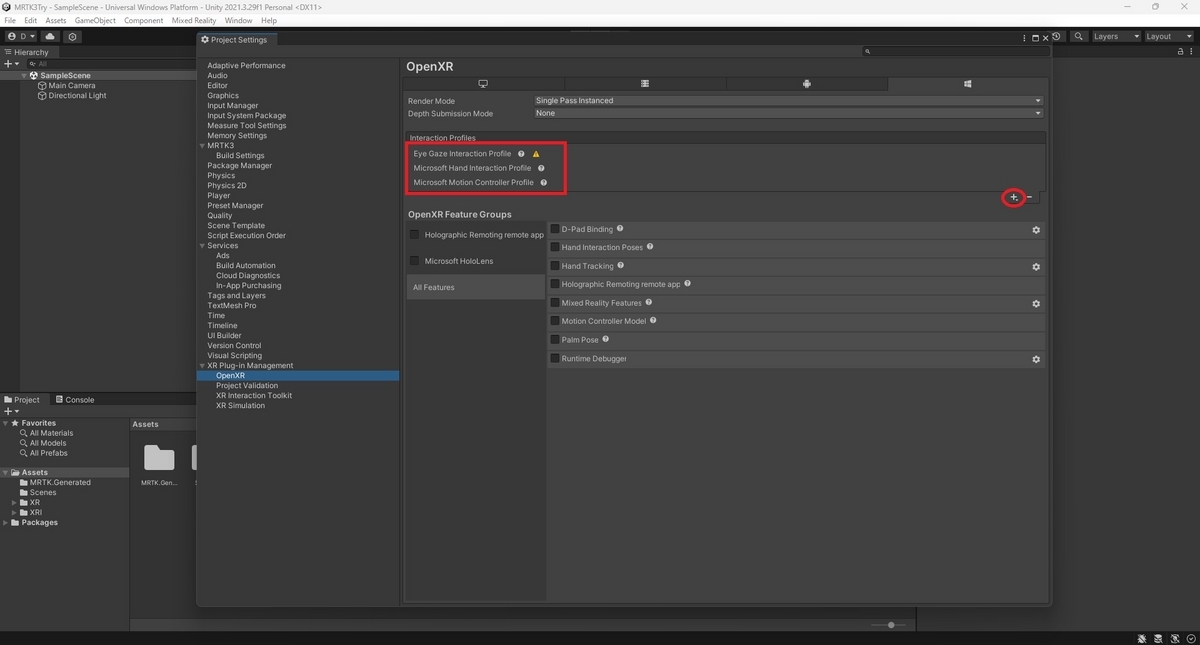Select the MRTK.Generated folder thumbnail

[x=159, y=458]
